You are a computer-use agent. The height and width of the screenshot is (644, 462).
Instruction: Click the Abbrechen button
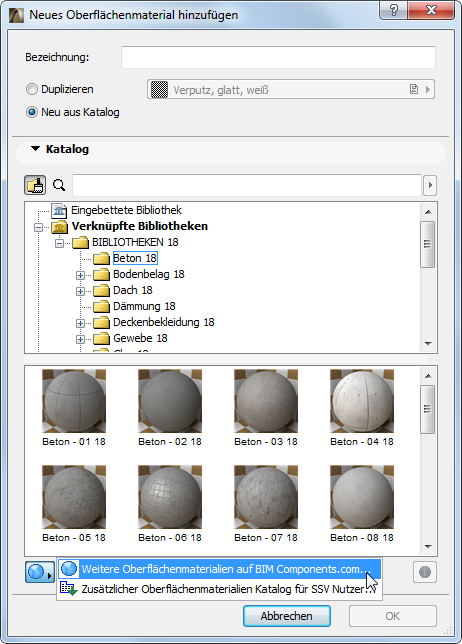(x=287, y=616)
